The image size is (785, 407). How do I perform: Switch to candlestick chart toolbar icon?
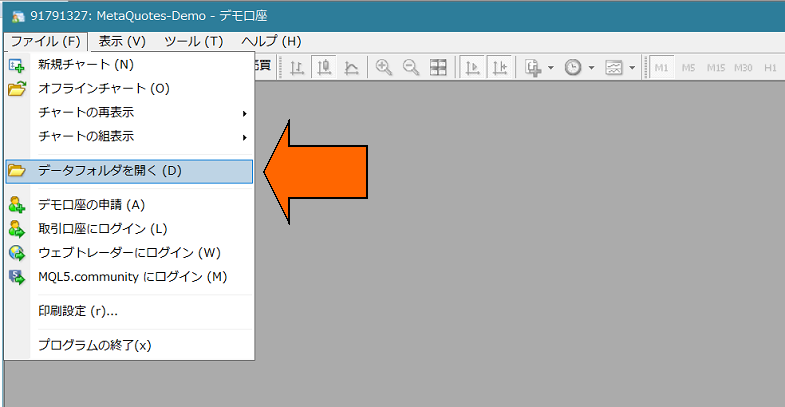pyautogui.click(x=324, y=67)
